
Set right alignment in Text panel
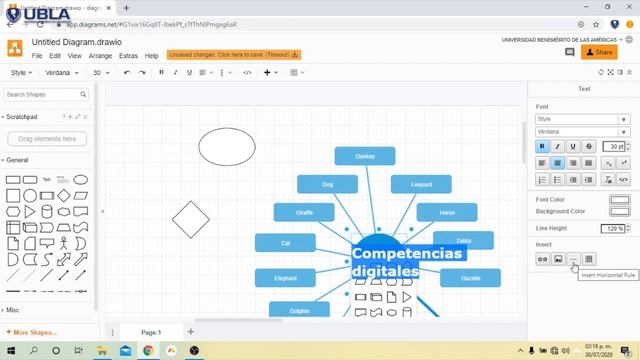(x=573, y=163)
